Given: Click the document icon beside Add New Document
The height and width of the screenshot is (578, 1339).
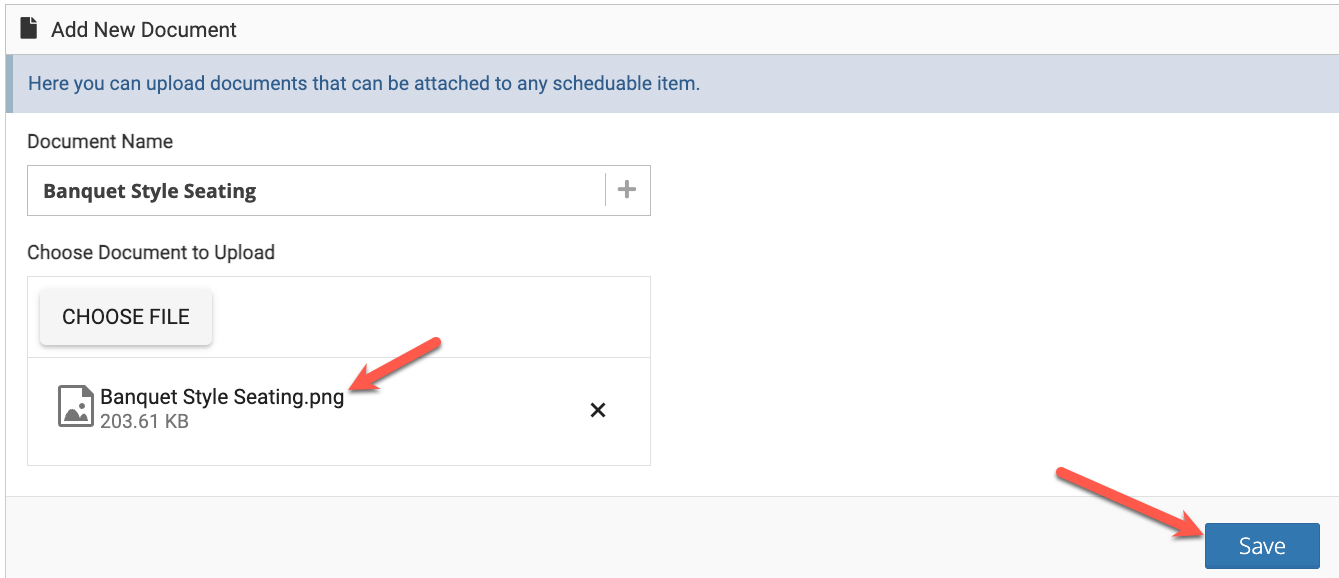Looking at the screenshot, I should point(29,29).
